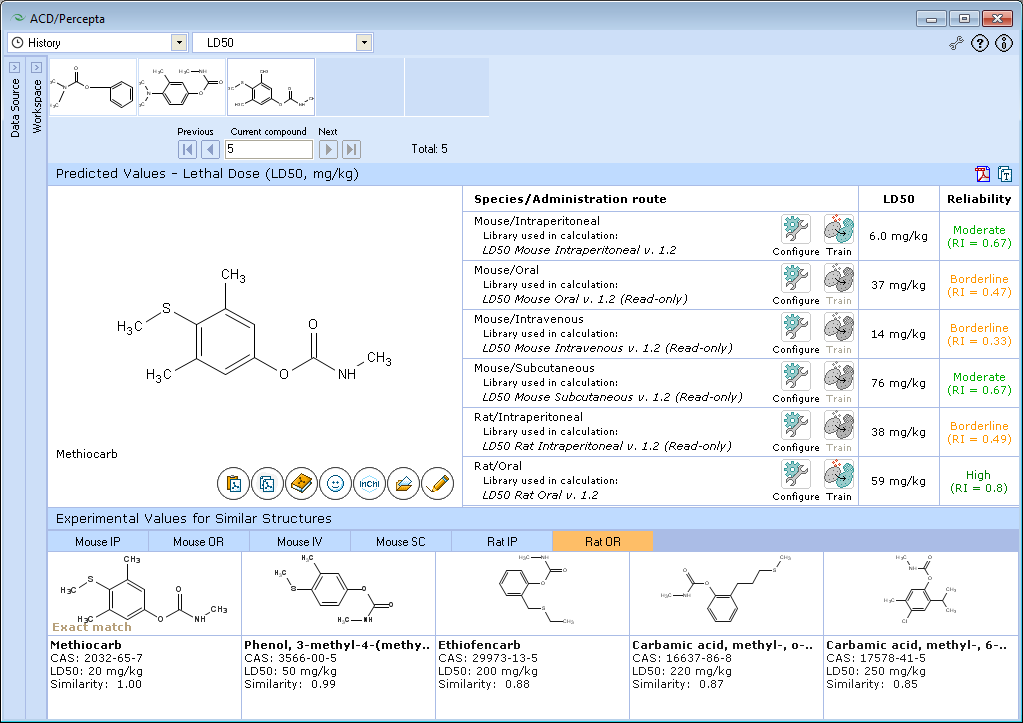The height and width of the screenshot is (723, 1023).
Task: Click the open file folder icon
Action: (x=403, y=484)
